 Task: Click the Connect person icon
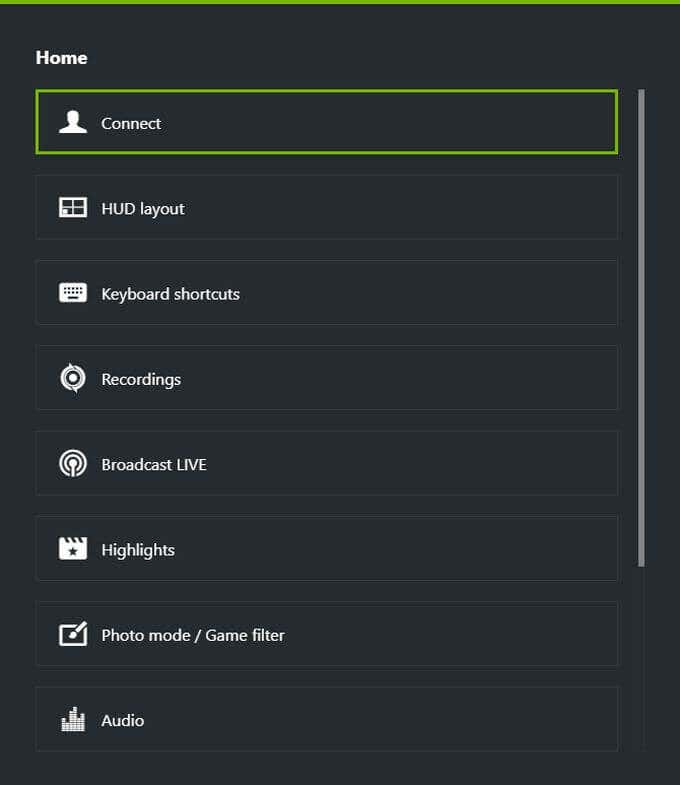(x=73, y=122)
